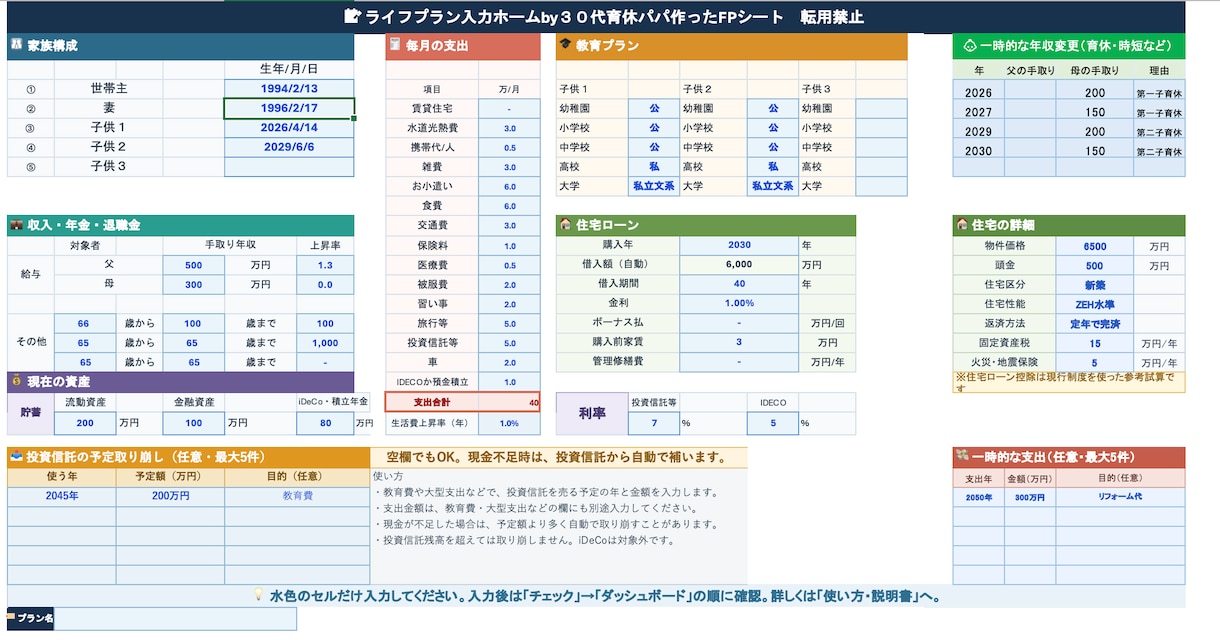This screenshot has width=1220, height=640.
Task: Select the empty 子供3 小学校 type cell
Action: (x=881, y=128)
